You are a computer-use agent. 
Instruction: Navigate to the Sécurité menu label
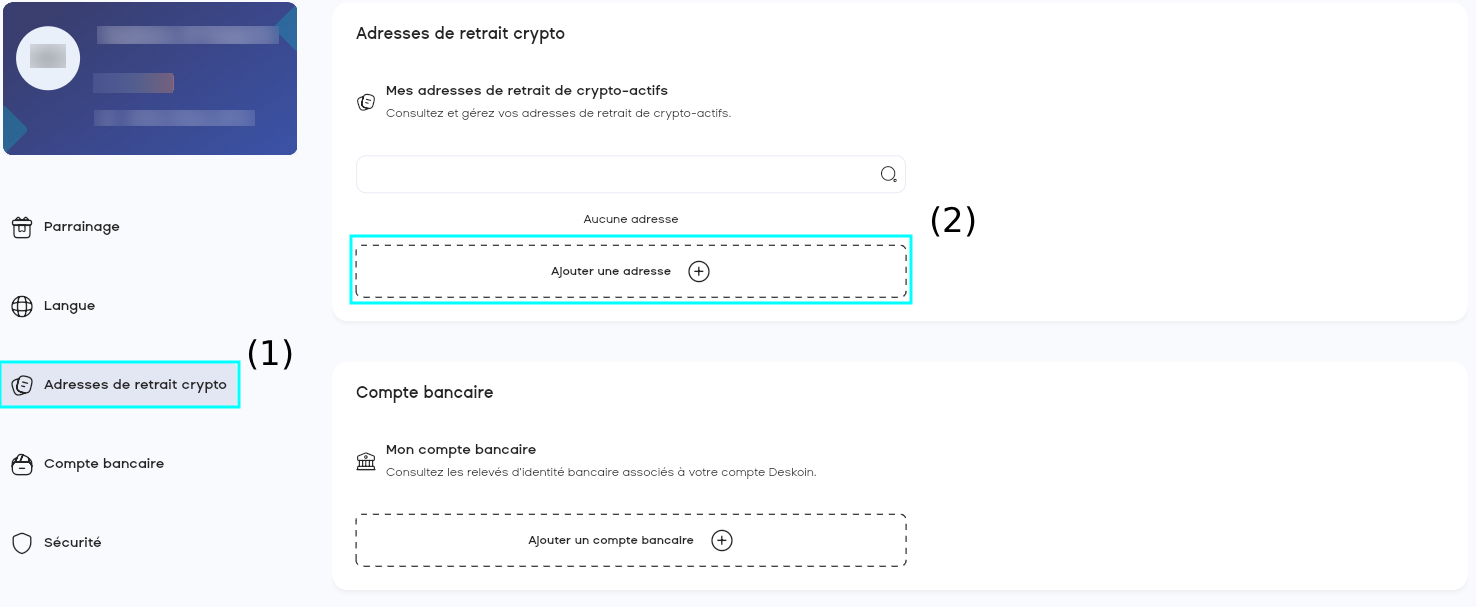point(73,543)
